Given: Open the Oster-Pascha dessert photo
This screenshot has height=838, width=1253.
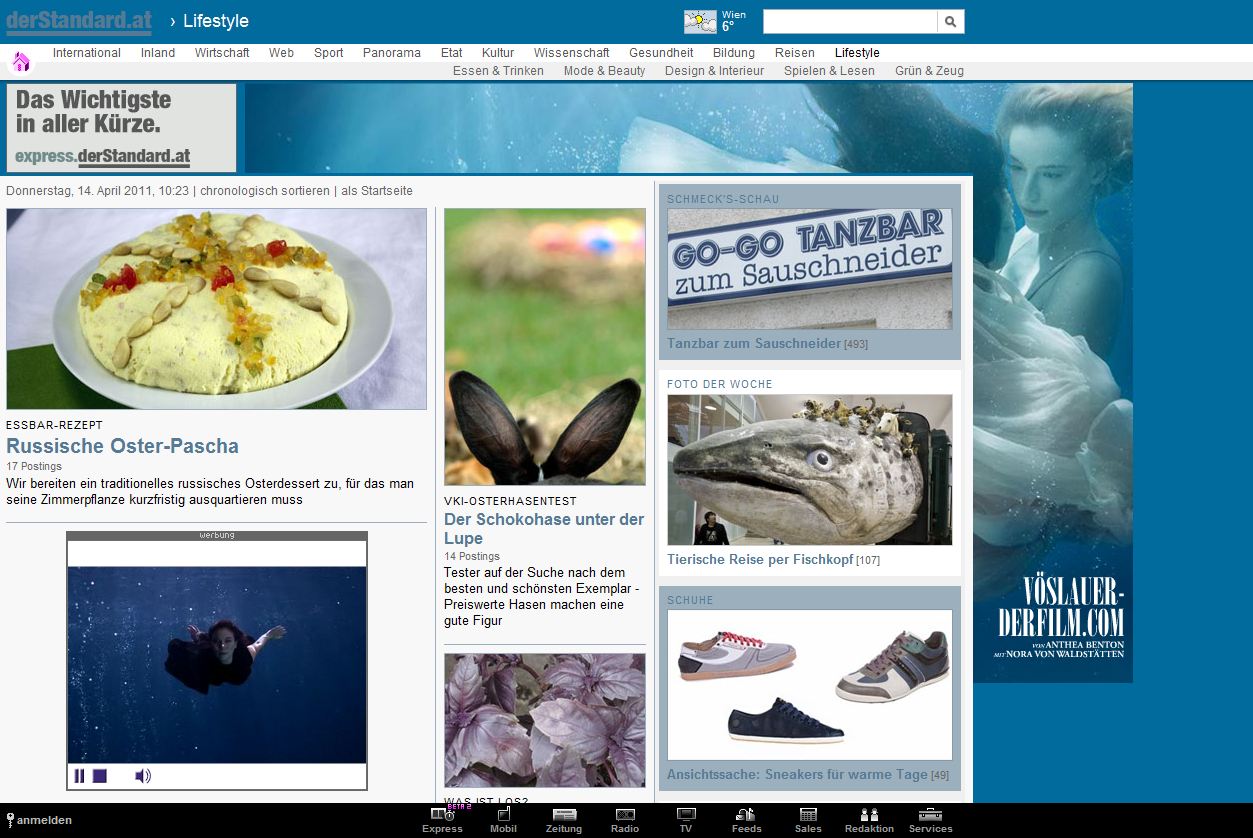Looking at the screenshot, I should tap(216, 309).
